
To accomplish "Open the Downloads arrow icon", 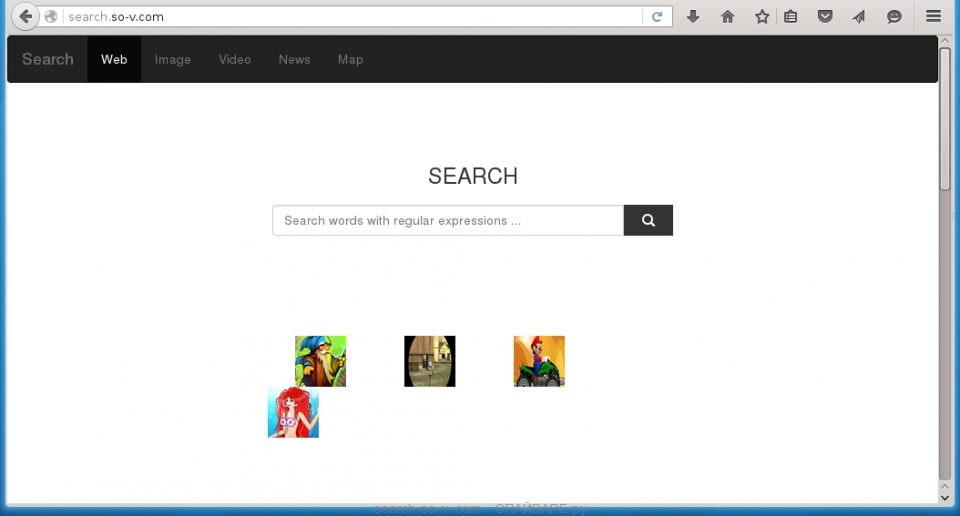I will pos(693,17).
